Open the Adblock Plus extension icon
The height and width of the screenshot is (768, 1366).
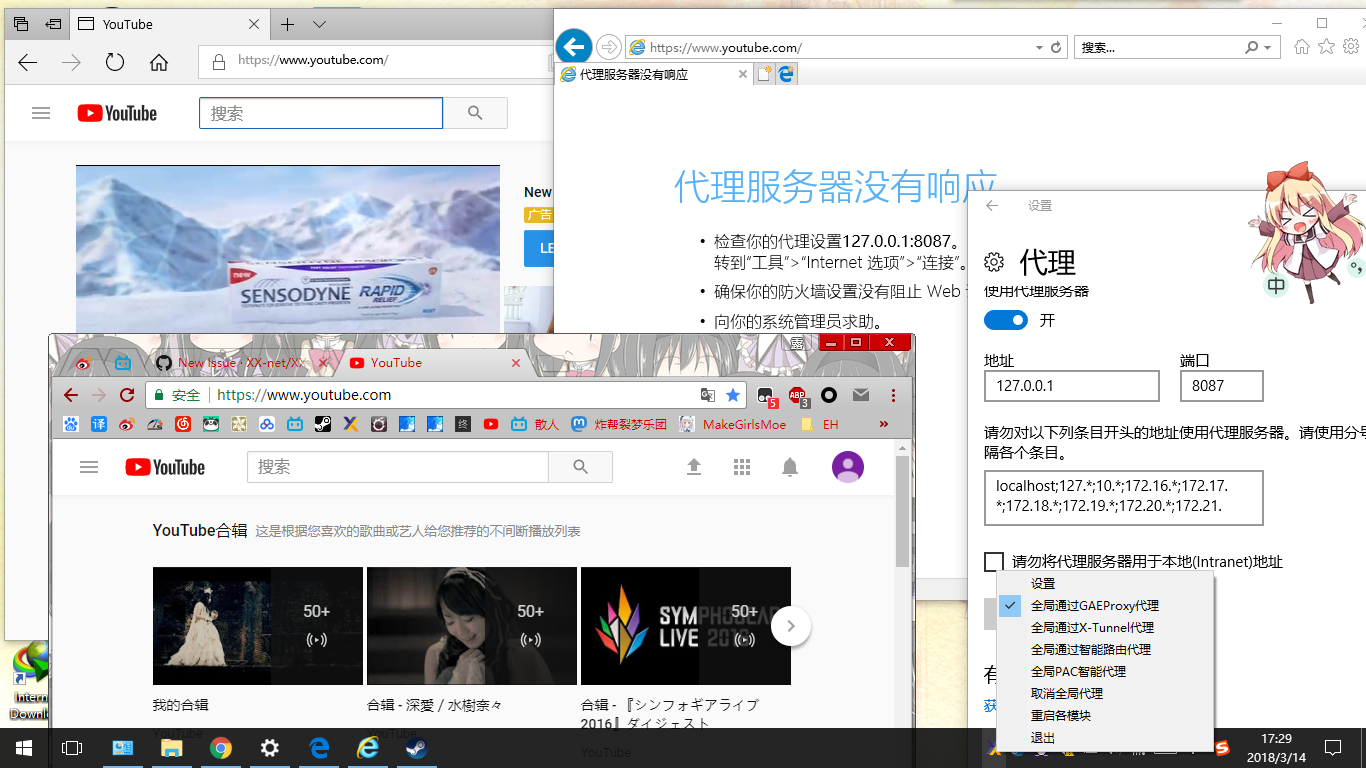pos(797,396)
